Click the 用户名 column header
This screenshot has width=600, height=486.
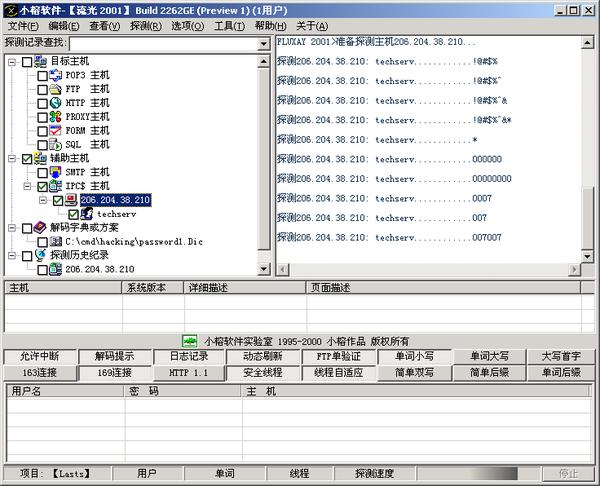(x=65, y=391)
